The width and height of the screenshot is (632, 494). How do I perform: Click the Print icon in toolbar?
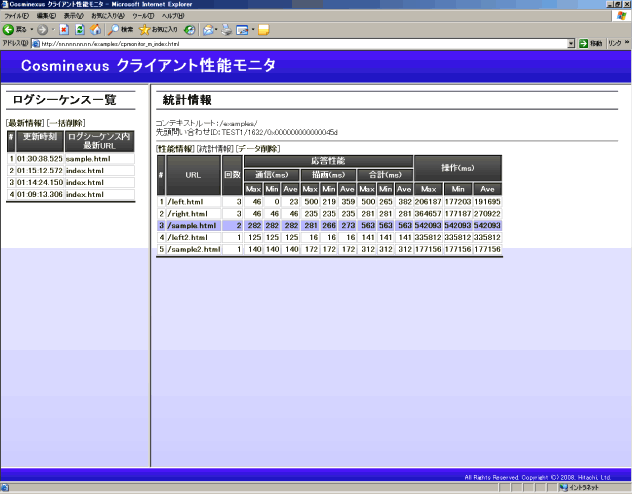point(226,30)
